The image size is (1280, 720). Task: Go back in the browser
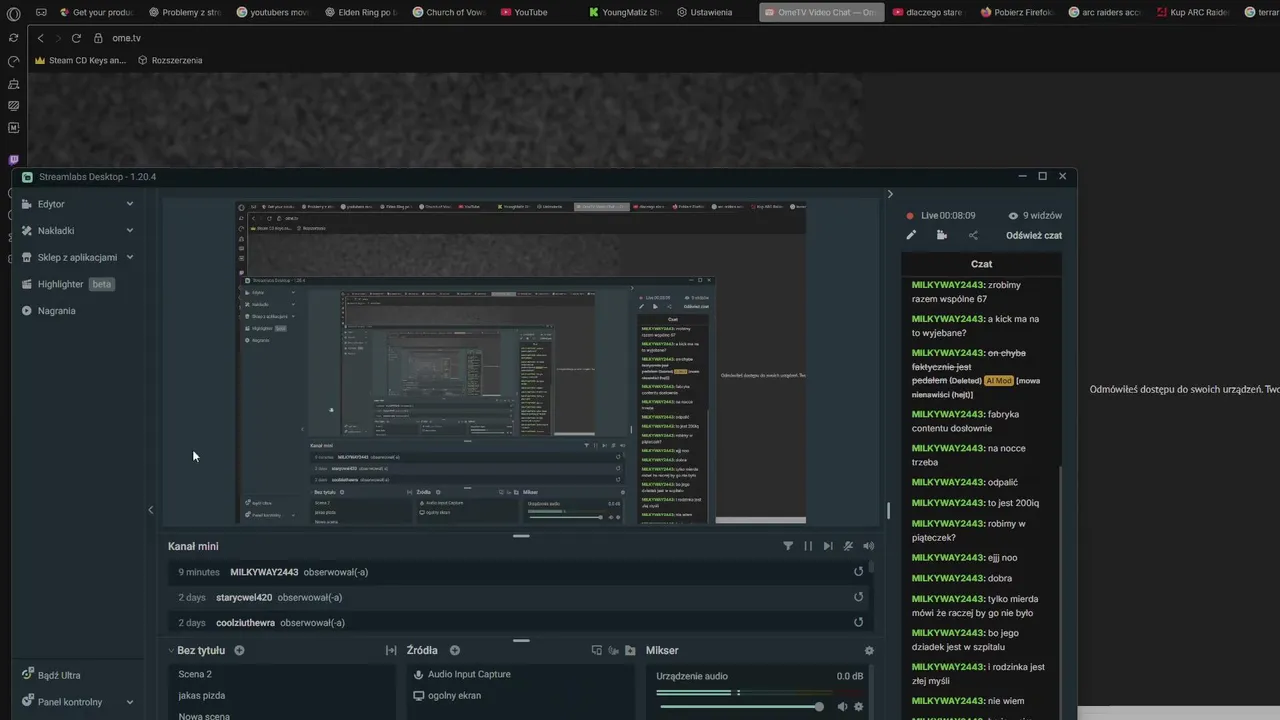pyautogui.click(x=41, y=38)
